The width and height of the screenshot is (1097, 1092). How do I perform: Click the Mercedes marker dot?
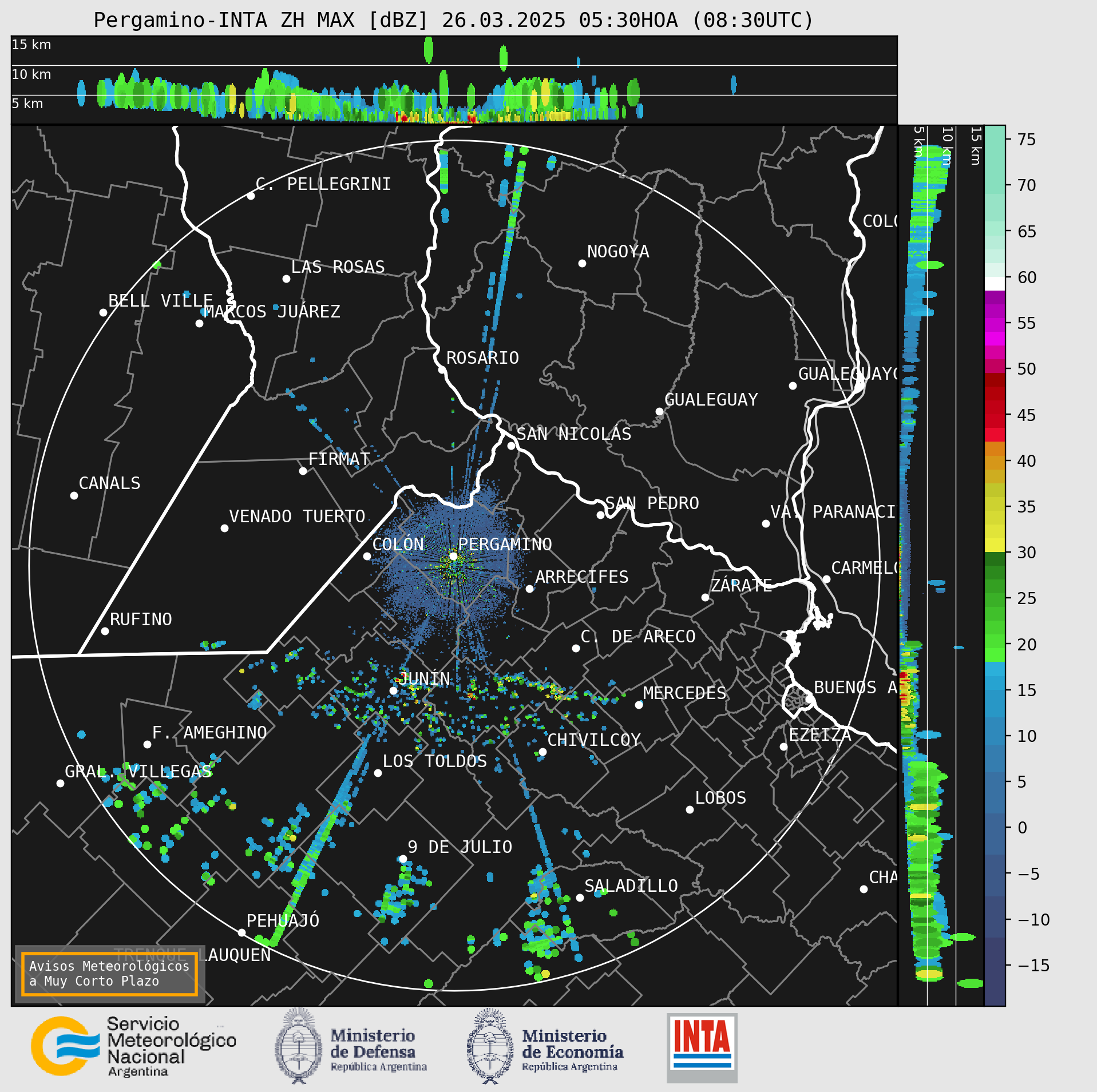(639, 705)
